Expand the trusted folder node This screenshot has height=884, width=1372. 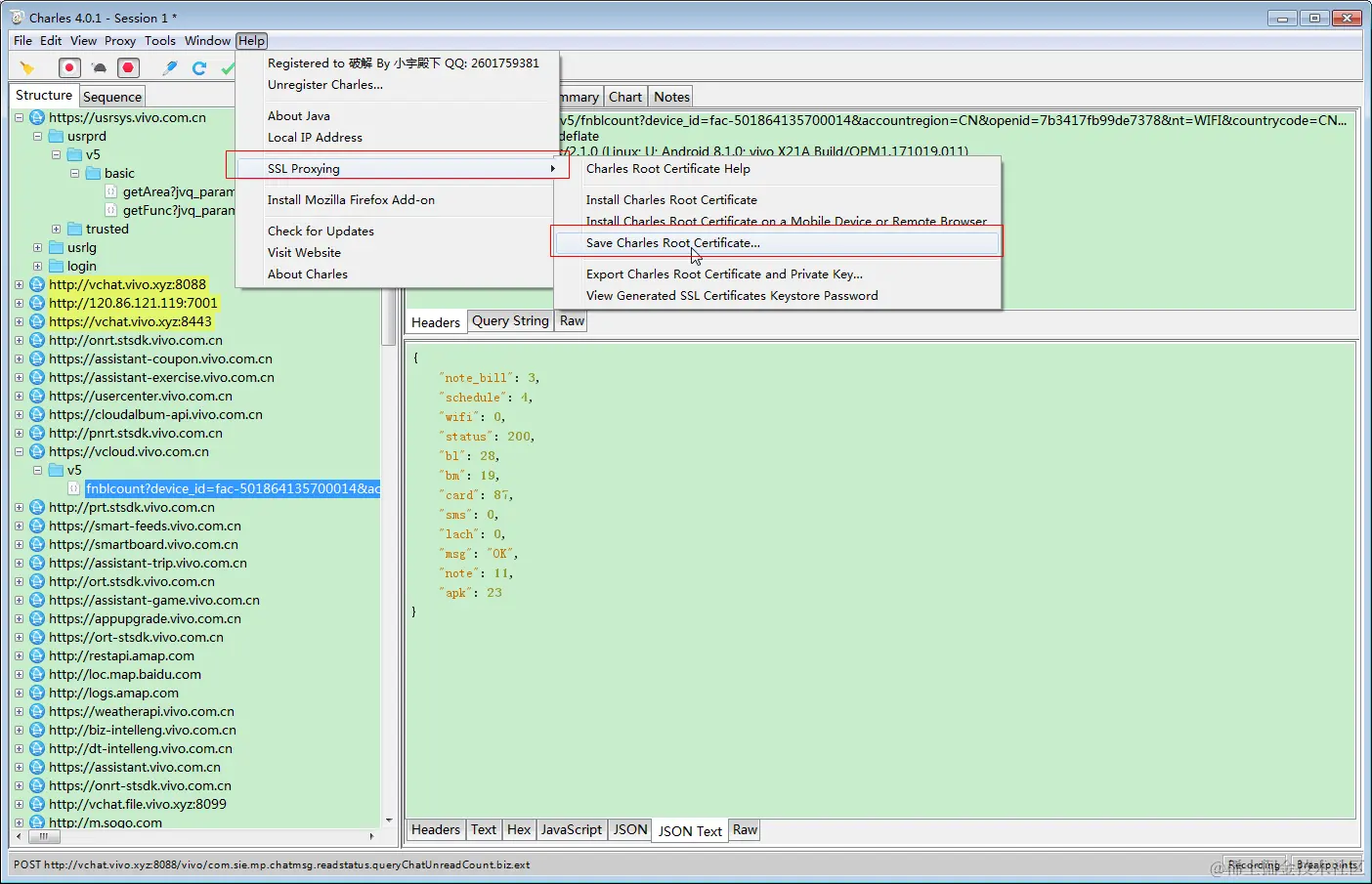click(56, 229)
